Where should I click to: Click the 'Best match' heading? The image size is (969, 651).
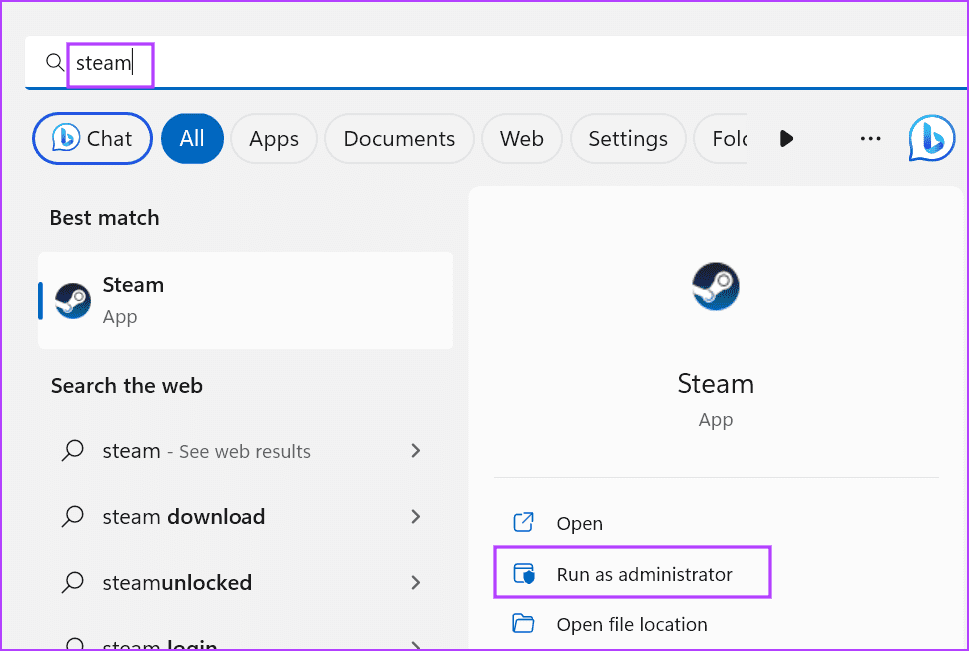(104, 218)
